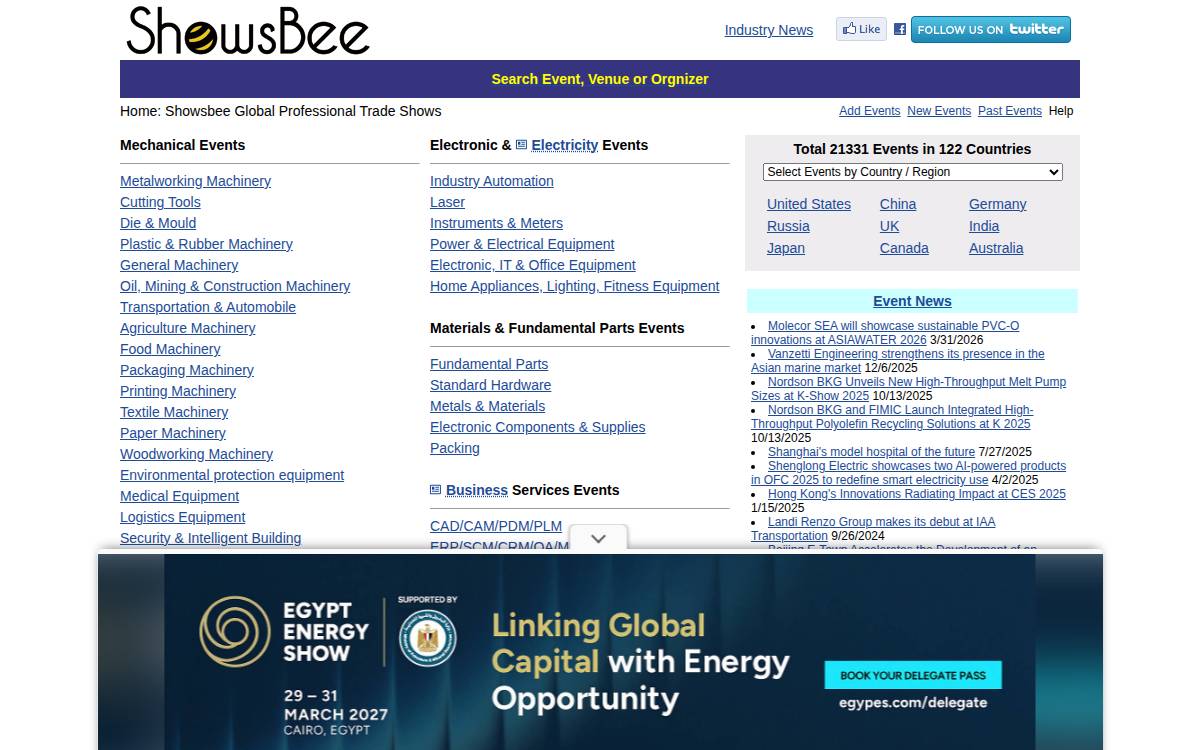This screenshot has height=750, width=1200.
Task: Read Vanzetti Engineering Asian marine market news
Action: pyautogui.click(x=897, y=361)
